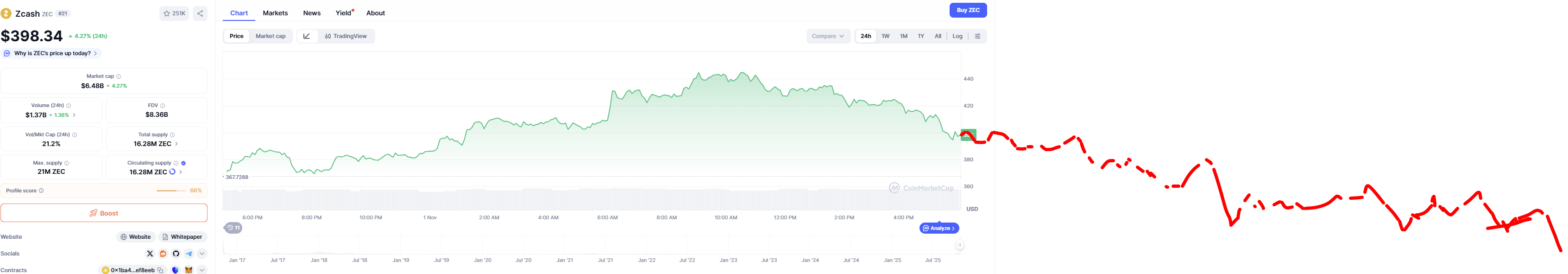Screen dimensions: 1568x274
Task: Open the GitHub social link
Action: coord(176,254)
